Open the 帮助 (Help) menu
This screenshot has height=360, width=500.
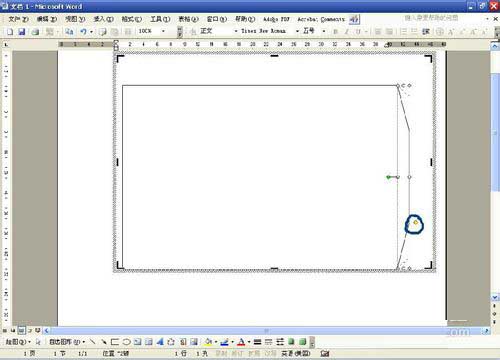coord(245,19)
